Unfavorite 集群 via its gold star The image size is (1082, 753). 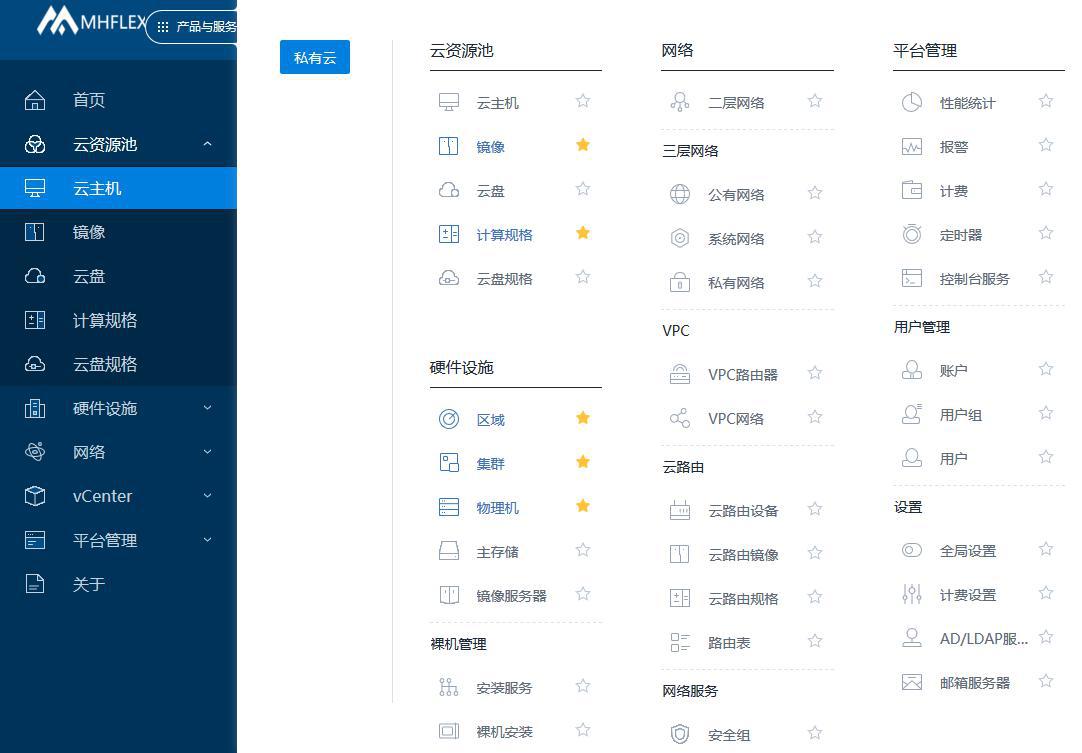click(x=583, y=462)
